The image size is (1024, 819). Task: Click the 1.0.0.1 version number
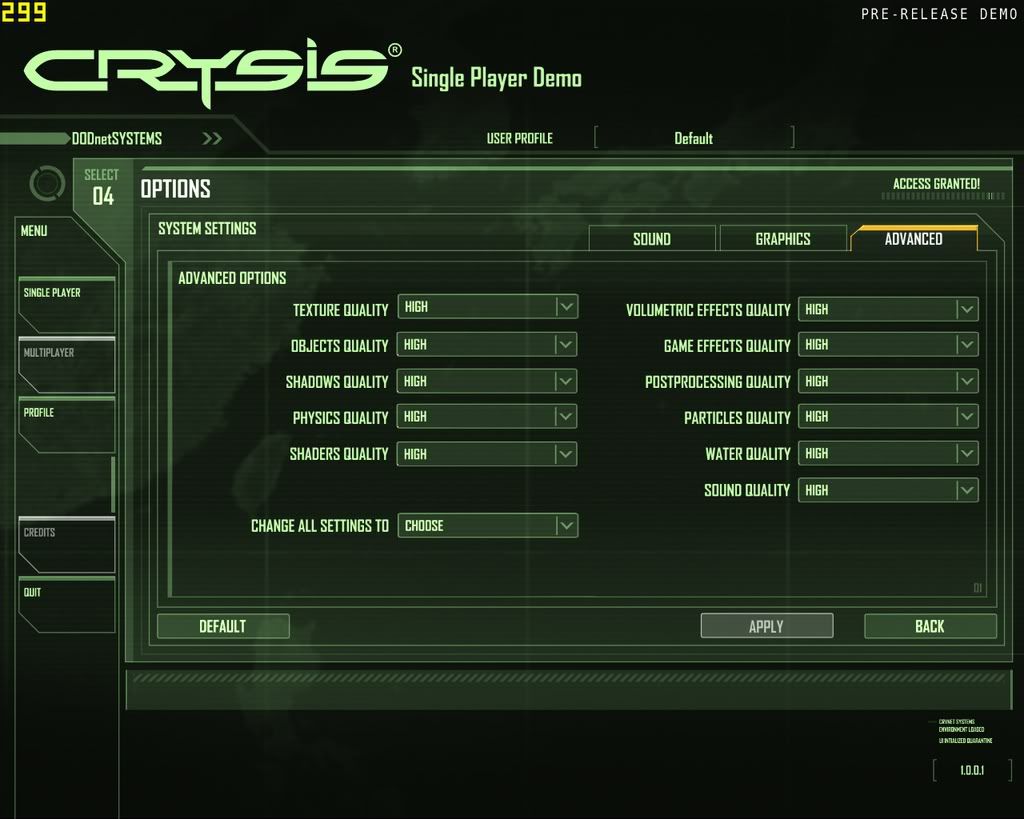(x=972, y=771)
